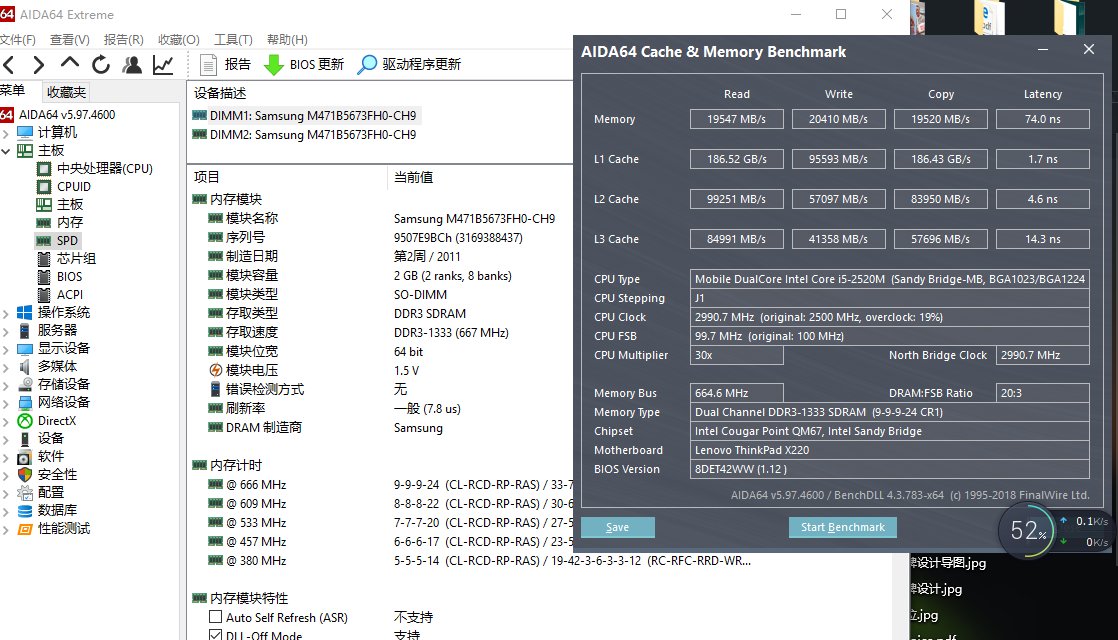
Task: Select the AIDA64 v5.97.4600 root node
Action: [x=66, y=115]
